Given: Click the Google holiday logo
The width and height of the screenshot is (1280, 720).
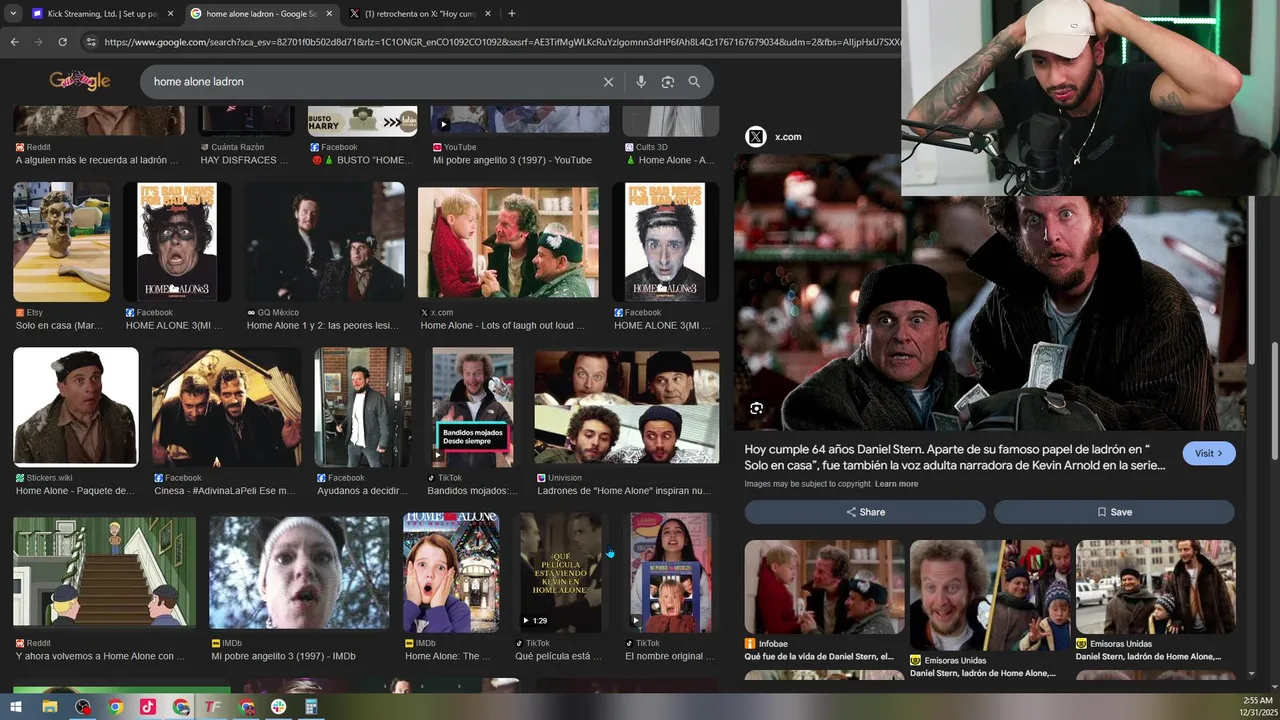Looking at the screenshot, I should (x=80, y=81).
